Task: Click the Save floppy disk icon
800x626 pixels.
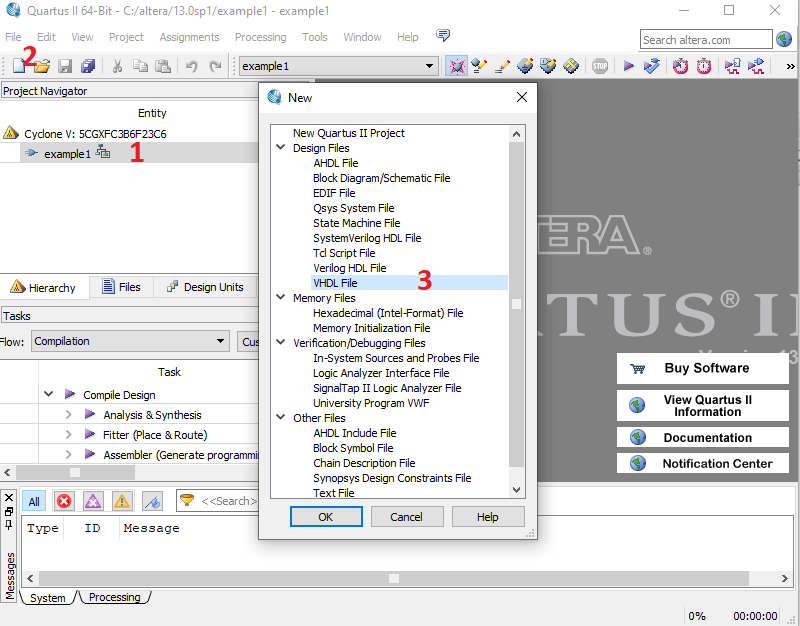Action: [x=65, y=66]
